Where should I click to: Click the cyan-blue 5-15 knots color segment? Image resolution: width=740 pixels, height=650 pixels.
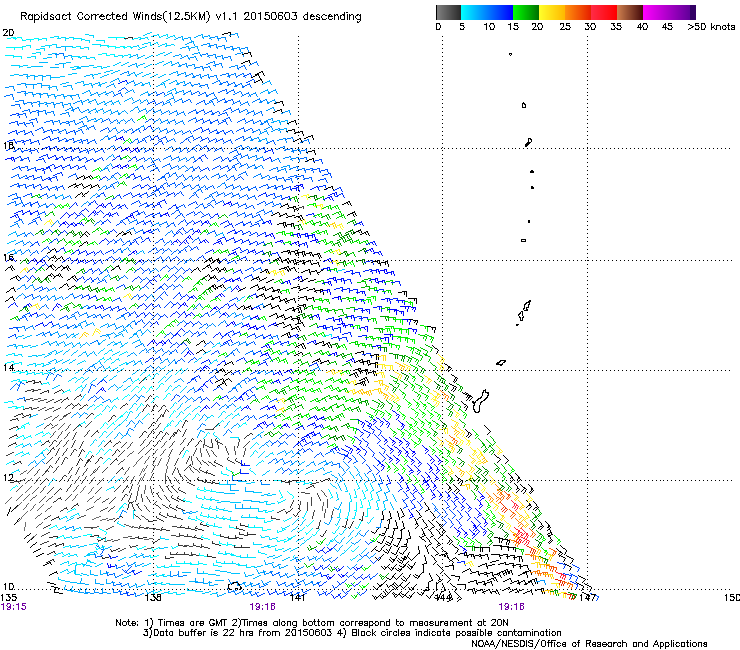pos(487,12)
